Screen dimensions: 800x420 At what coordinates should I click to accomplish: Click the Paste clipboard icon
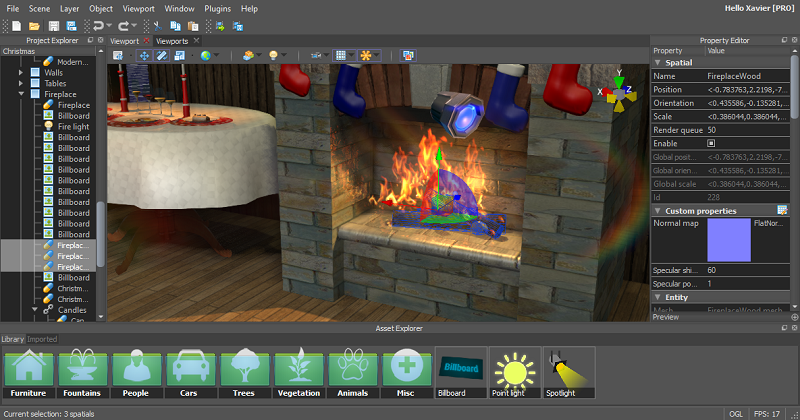coord(193,25)
